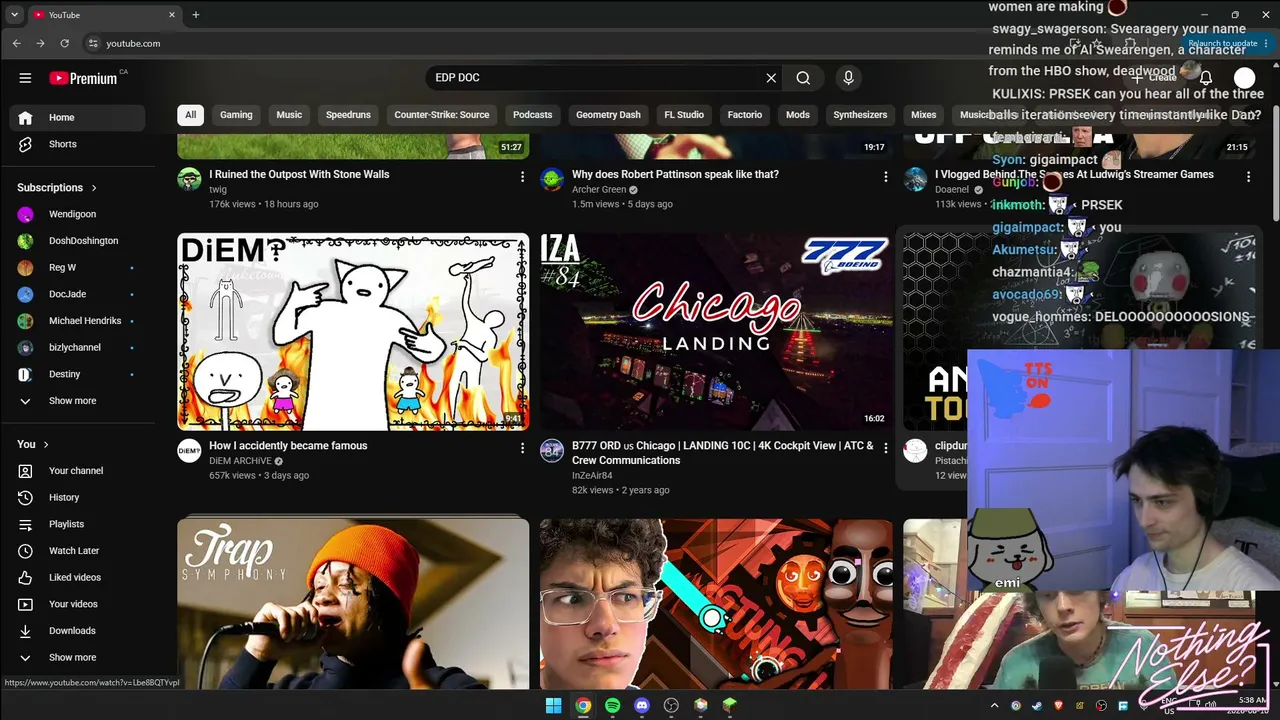The image size is (1280, 720).
Task: Open Discord from the taskbar
Action: 642,705
